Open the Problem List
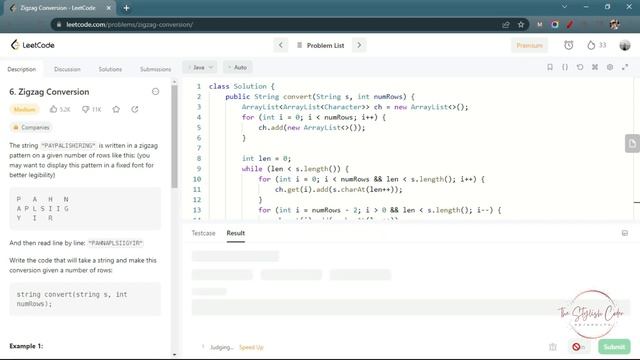This screenshot has height=360, width=640. coord(321,45)
